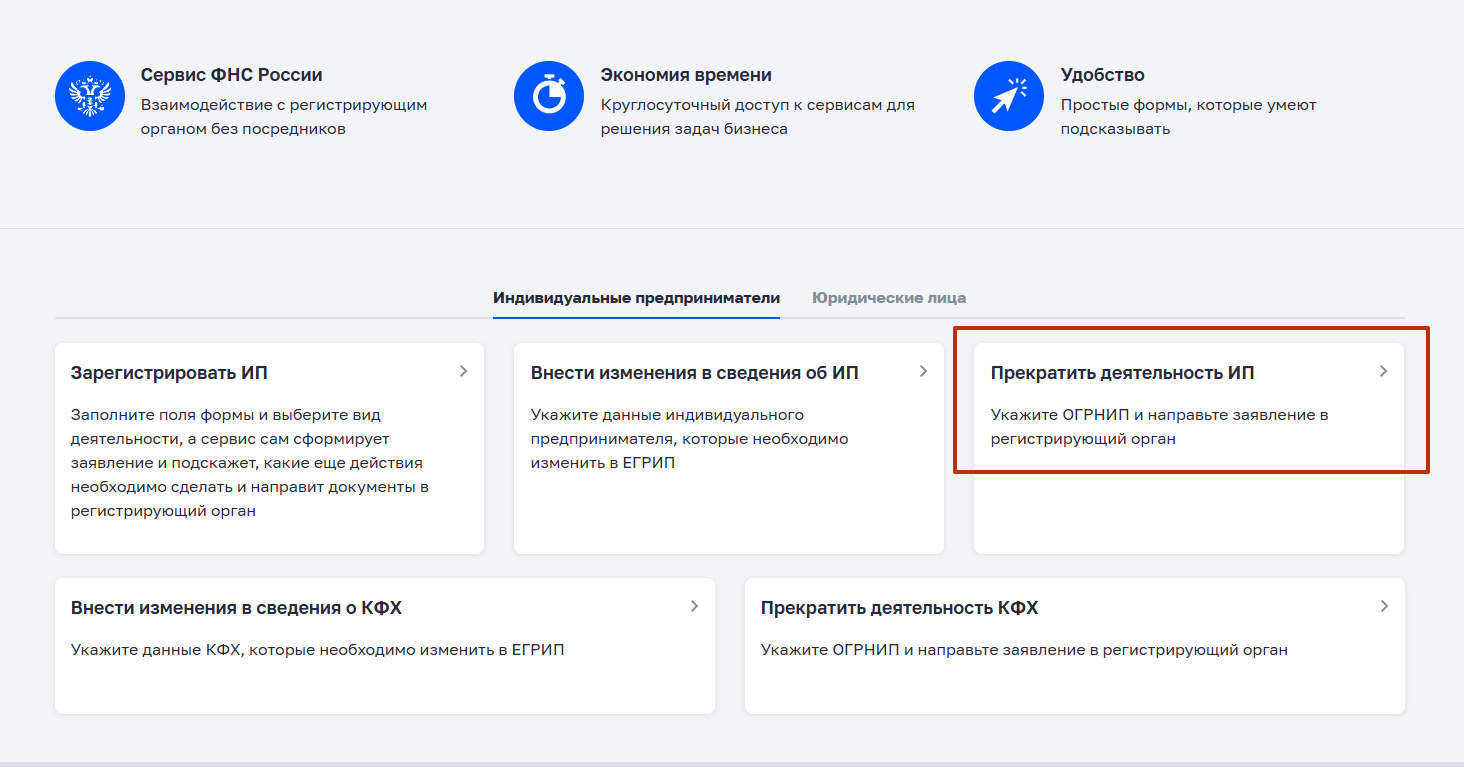Click description text in Зарегистрировать ИП card
Image resolution: width=1464 pixels, height=767 pixels.
[250, 462]
